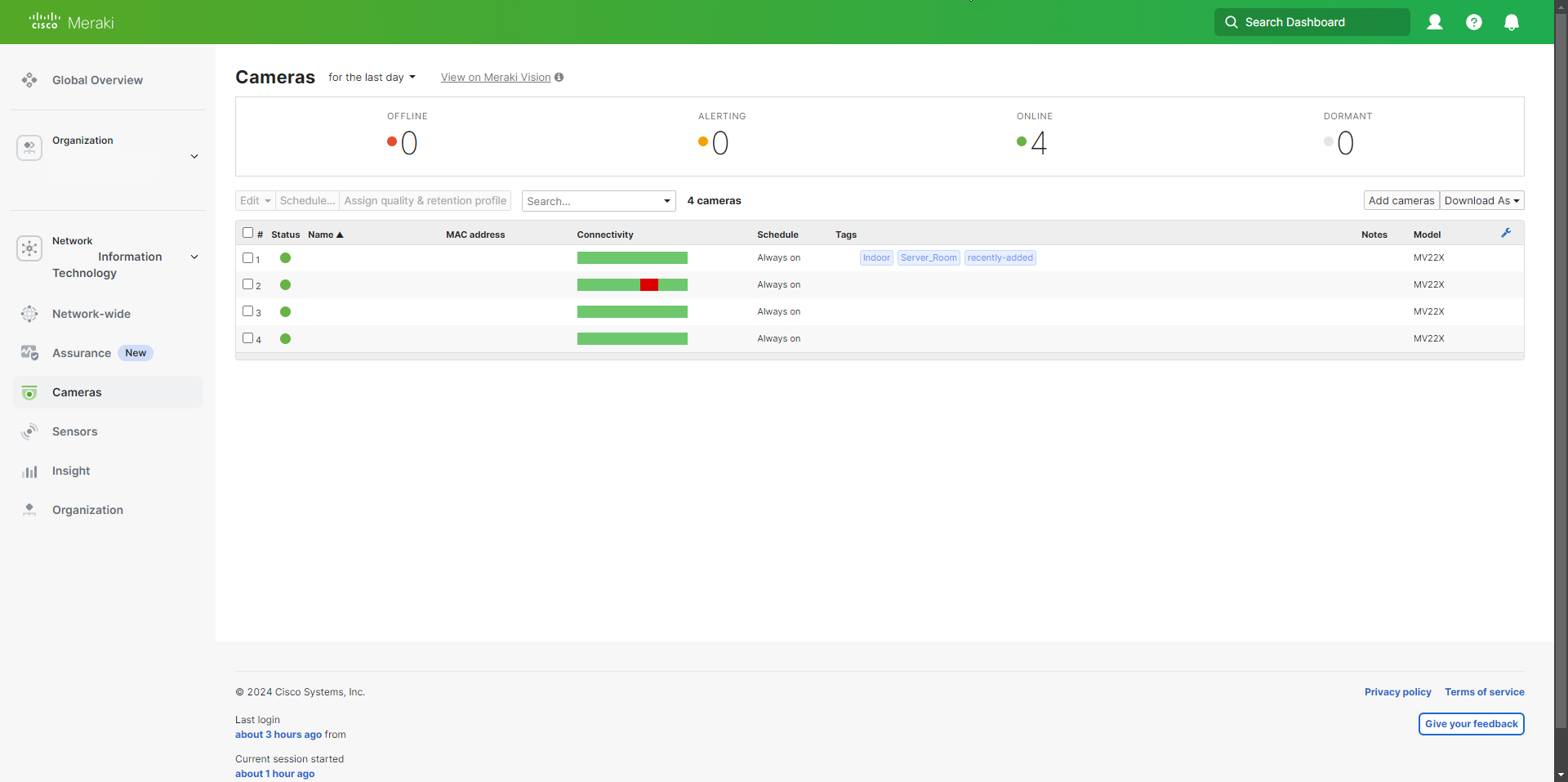Open the Insight section icon
The width and height of the screenshot is (1568, 782).
(29, 471)
